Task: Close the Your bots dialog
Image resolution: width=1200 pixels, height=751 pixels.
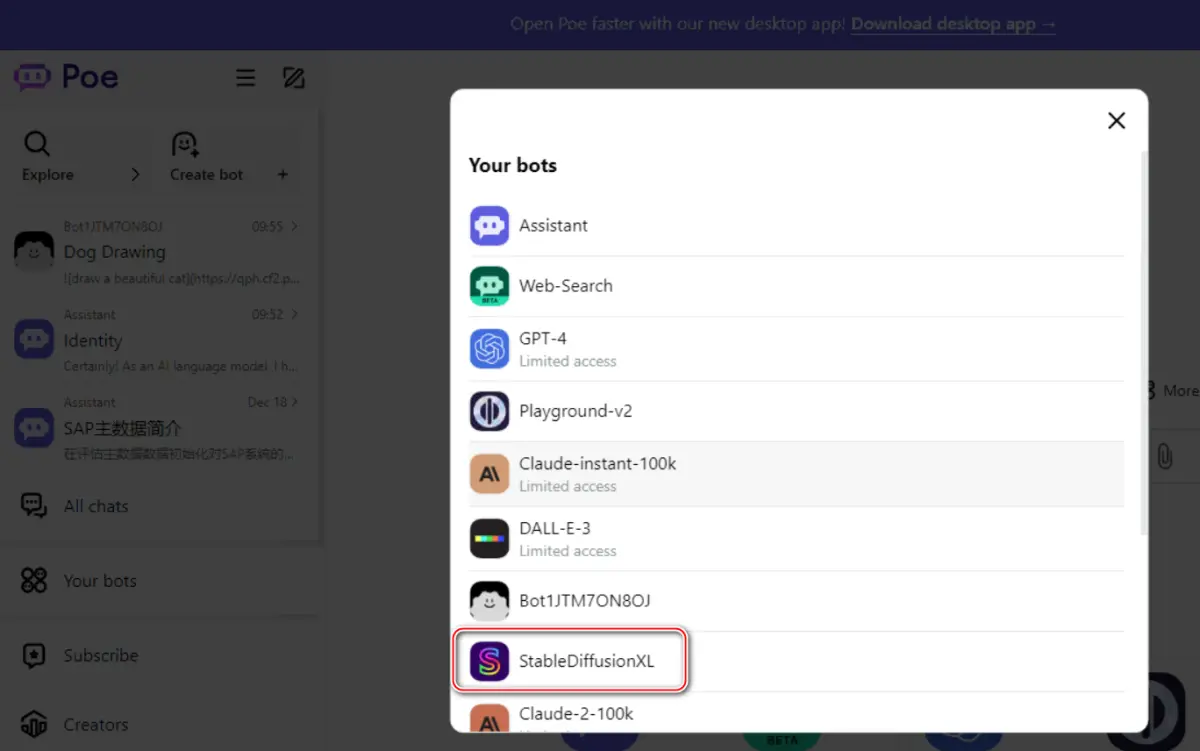Action: click(1117, 121)
